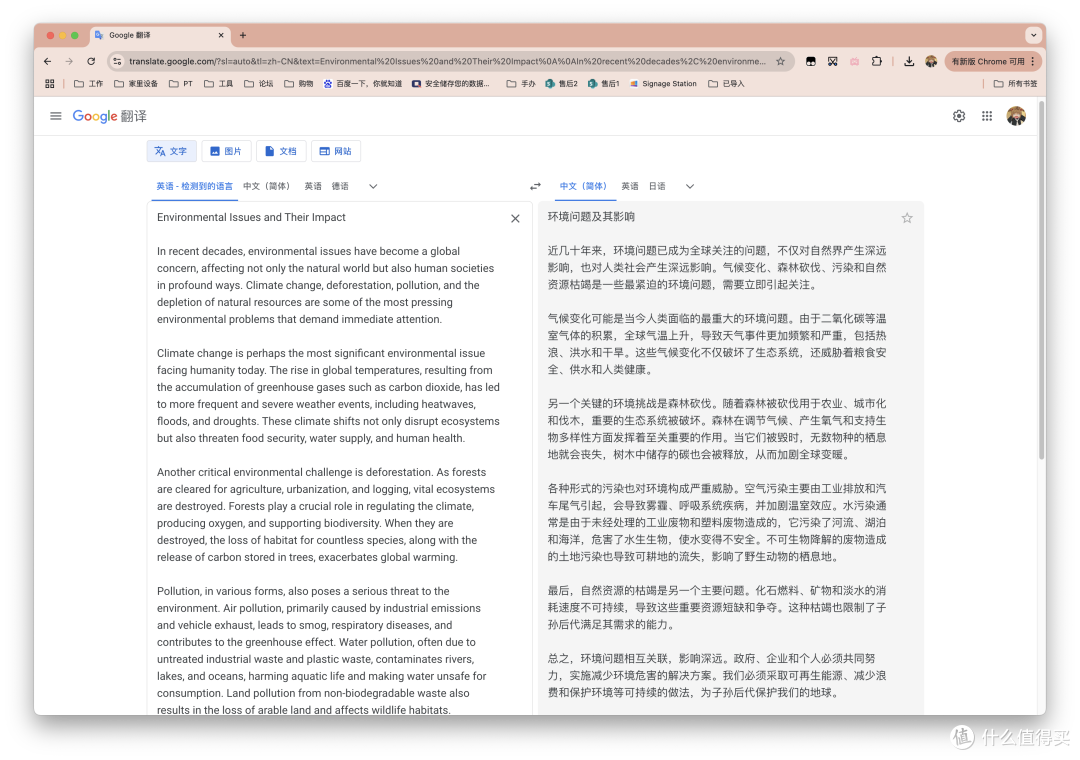
Task: Open a new browser tab
Action: point(242,35)
